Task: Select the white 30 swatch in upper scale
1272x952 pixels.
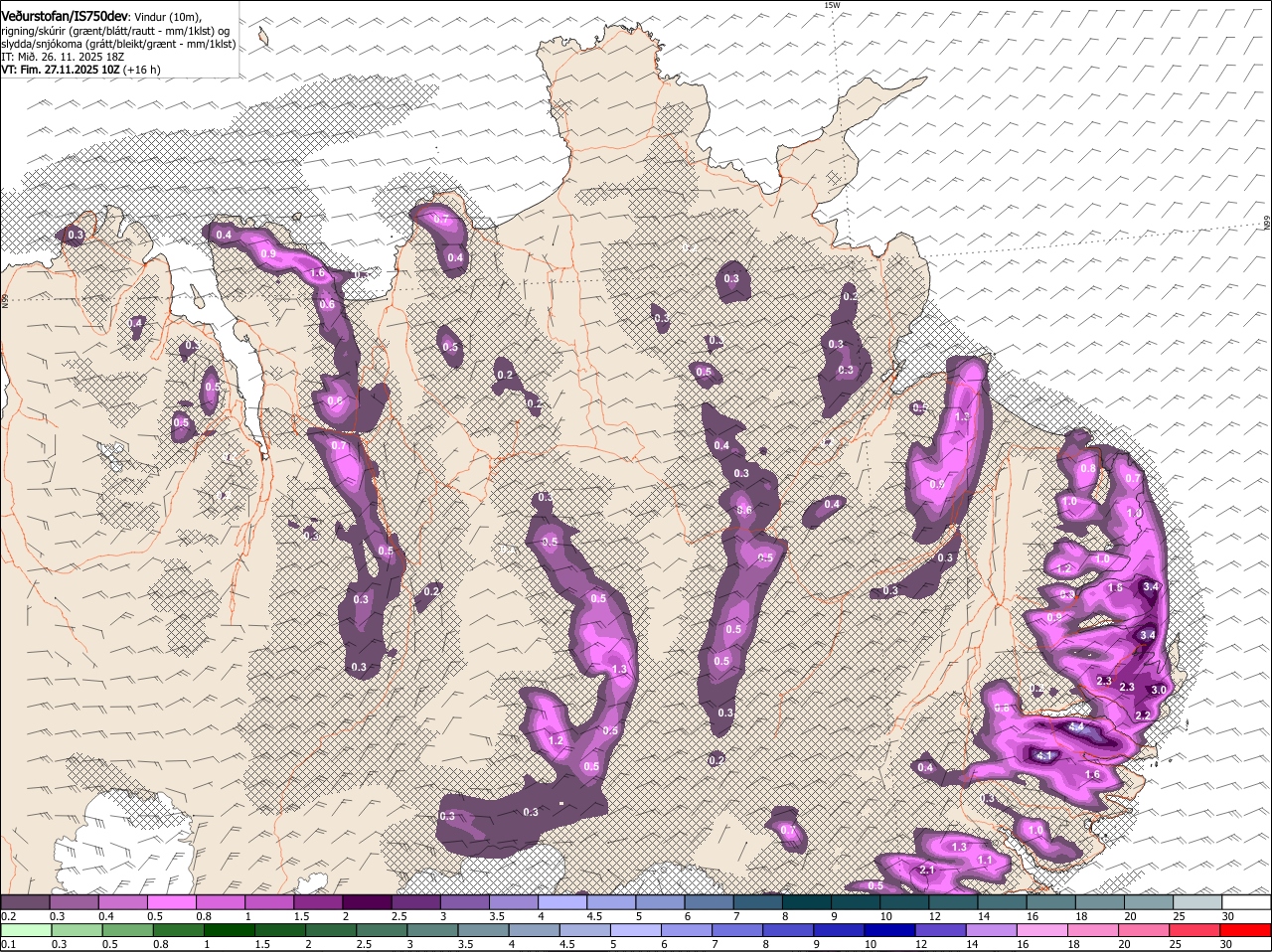Action: 1247,902
